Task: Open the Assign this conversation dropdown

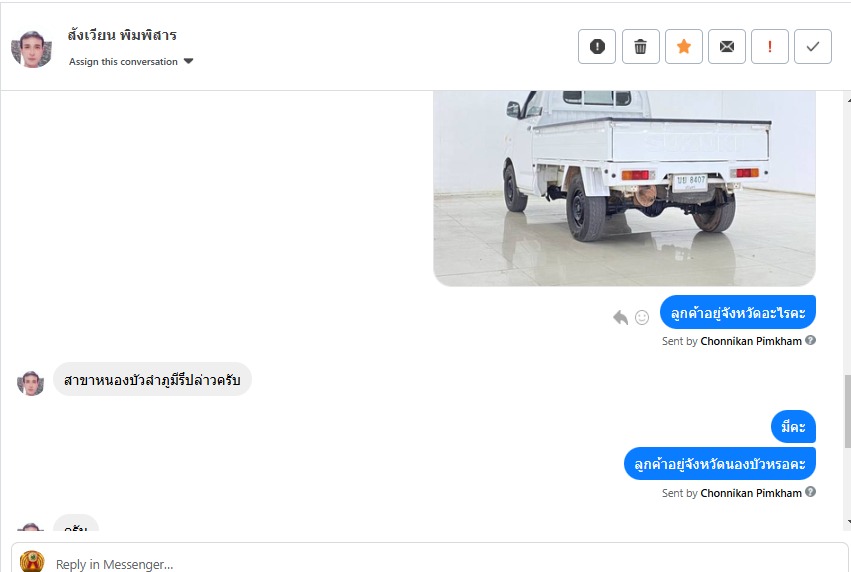Action: point(131,61)
